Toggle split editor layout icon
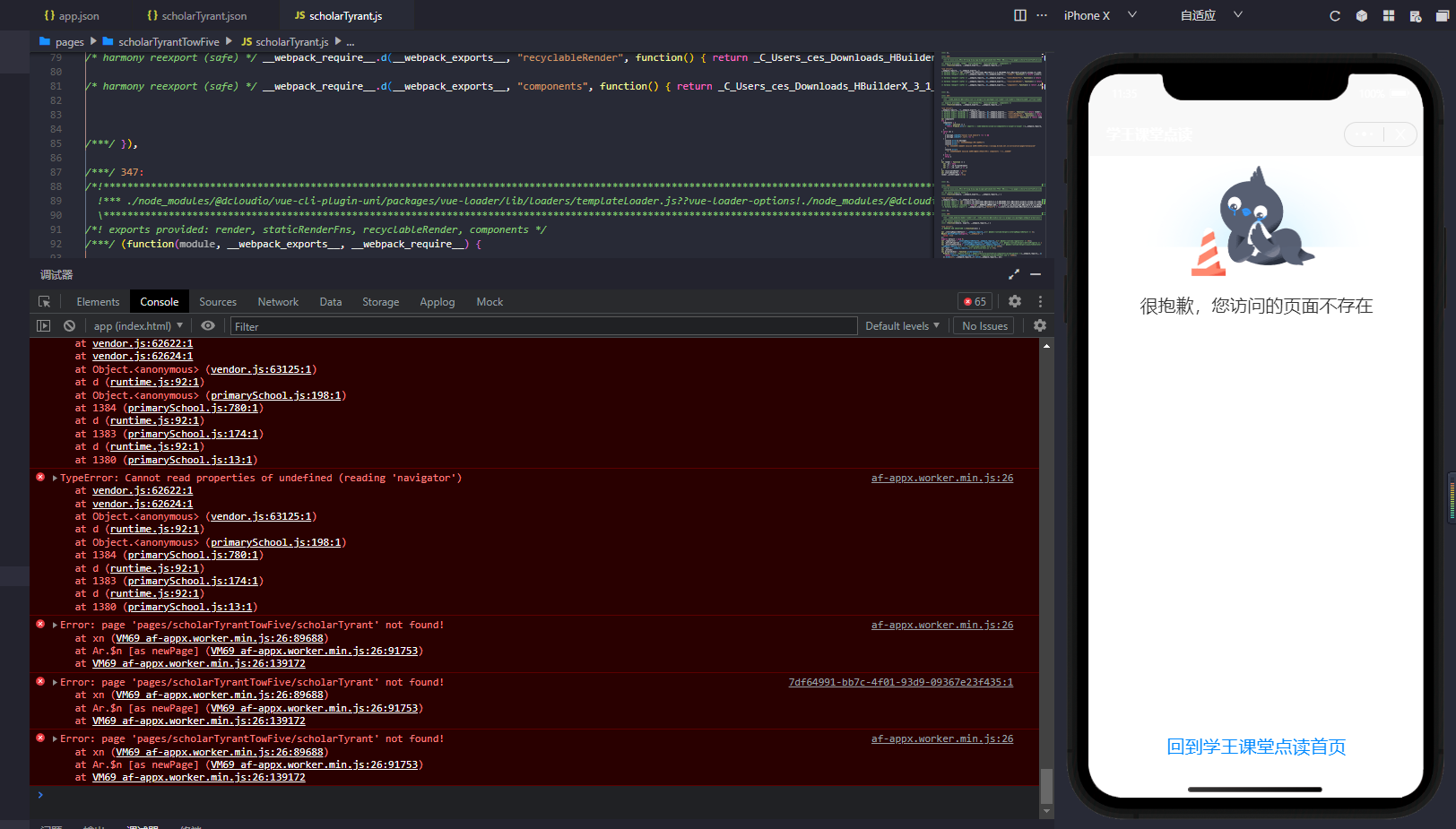This screenshot has width=1456, height=829. click(1019, 15)
